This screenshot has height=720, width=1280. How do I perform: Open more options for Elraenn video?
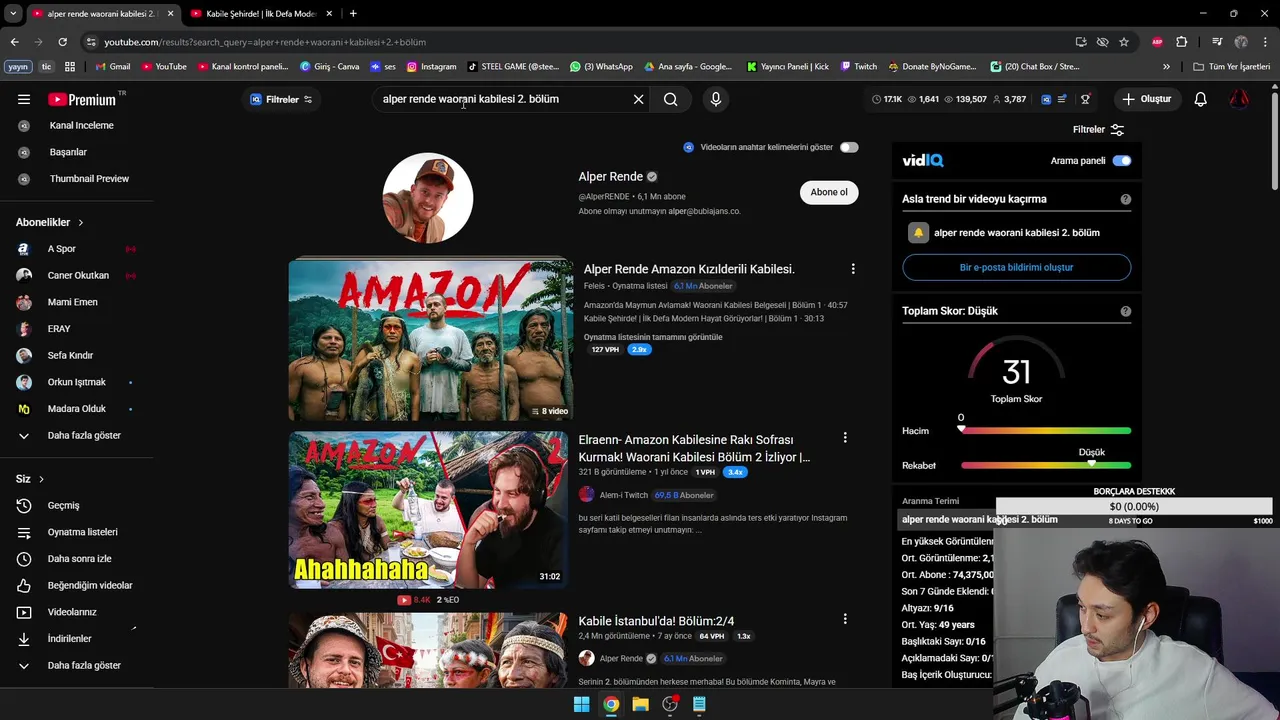tap(845, 438)
